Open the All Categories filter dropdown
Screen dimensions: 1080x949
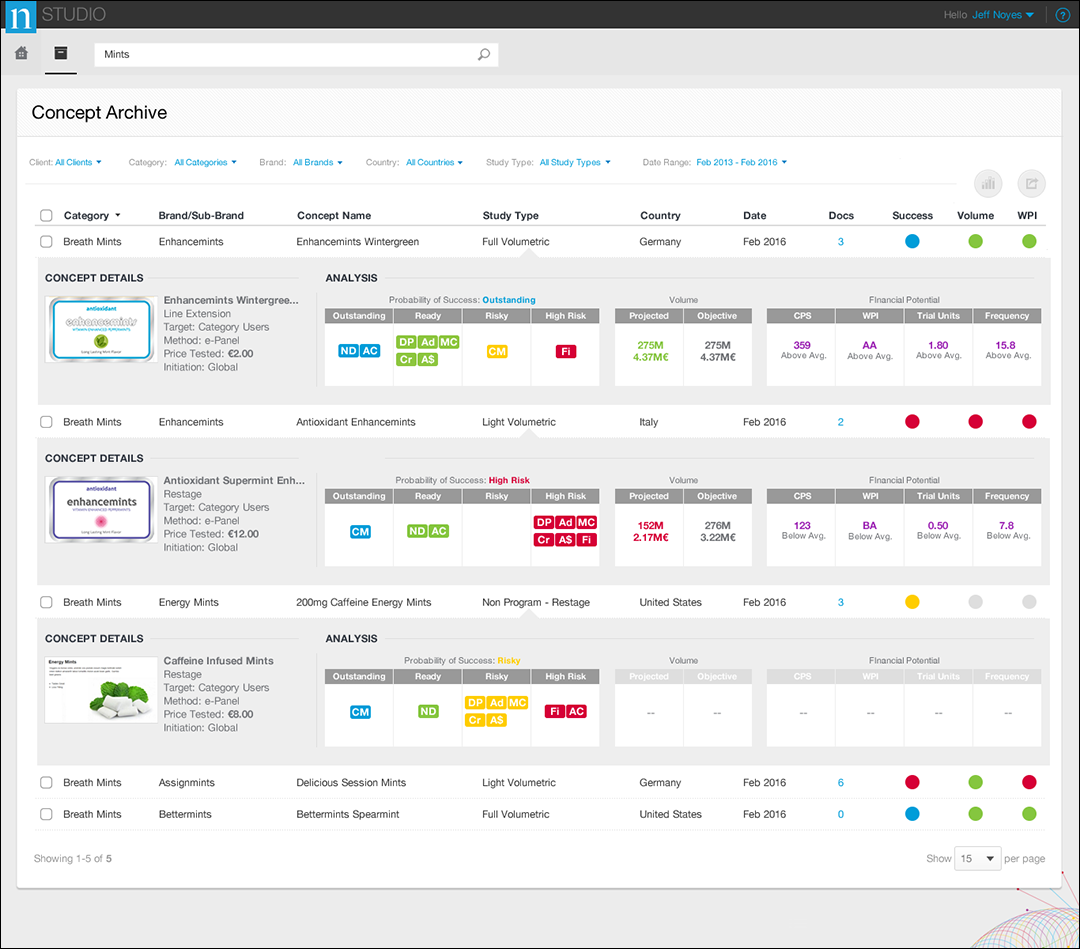(205, 163)
